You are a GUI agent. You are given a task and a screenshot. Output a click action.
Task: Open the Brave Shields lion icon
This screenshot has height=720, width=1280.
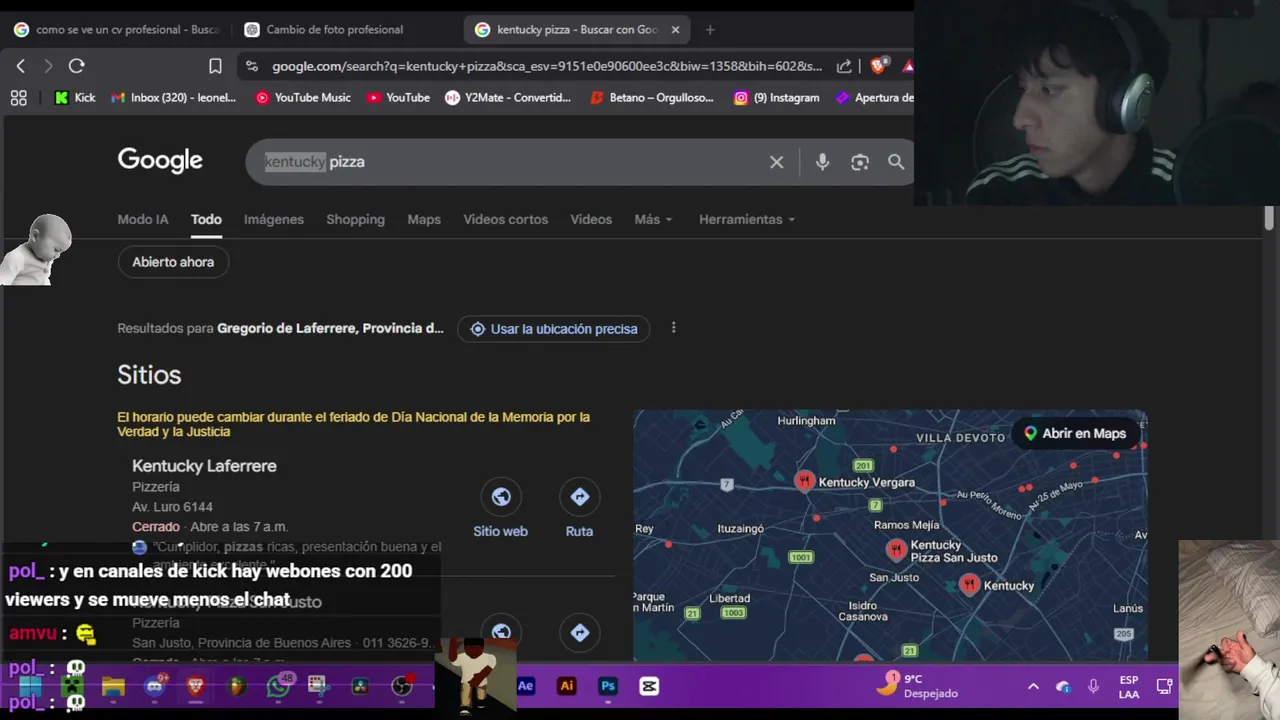[x=878, y=66]
